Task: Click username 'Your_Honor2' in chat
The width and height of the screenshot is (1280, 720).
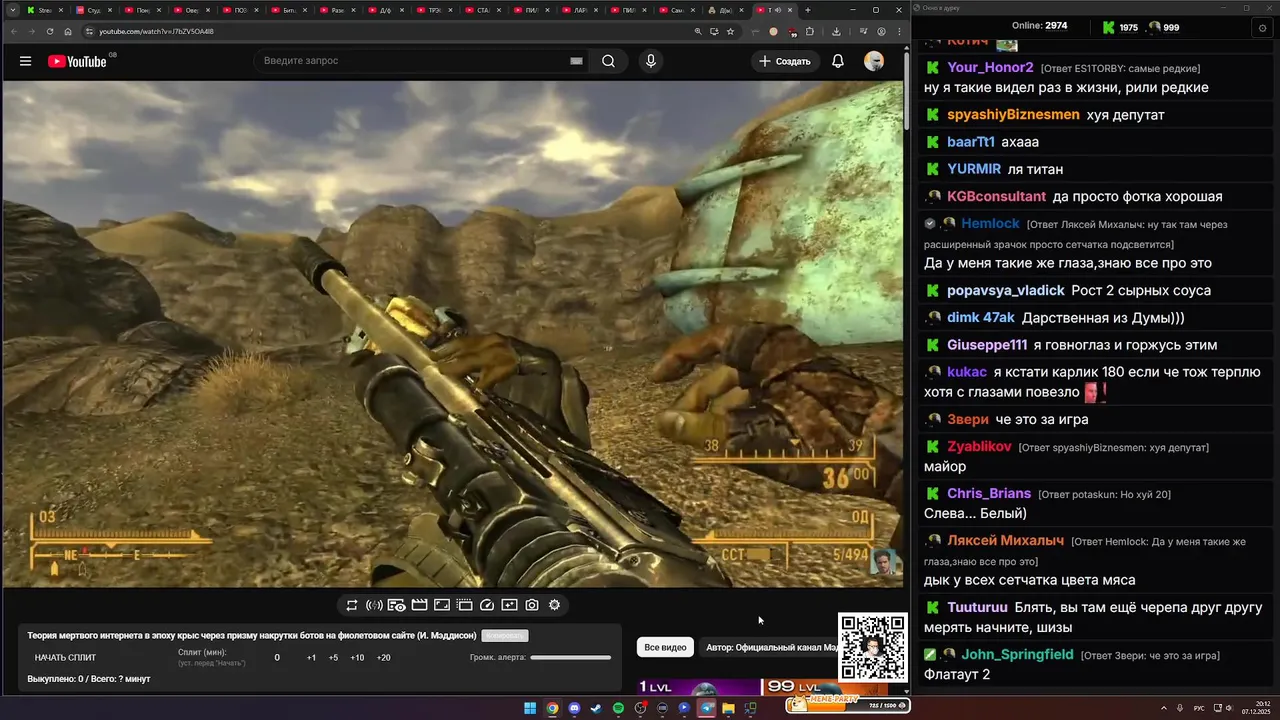Action: click(x=990, y=67)
